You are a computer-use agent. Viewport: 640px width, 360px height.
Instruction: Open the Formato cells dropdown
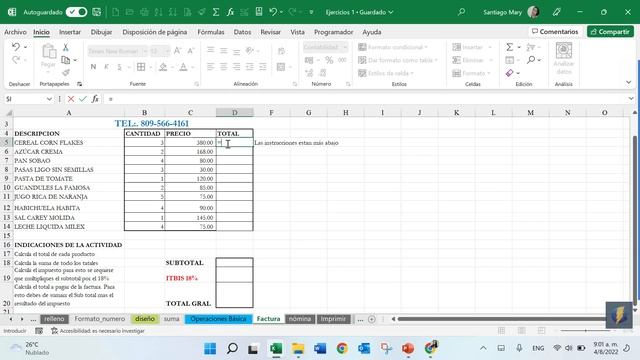click(471, 73)
